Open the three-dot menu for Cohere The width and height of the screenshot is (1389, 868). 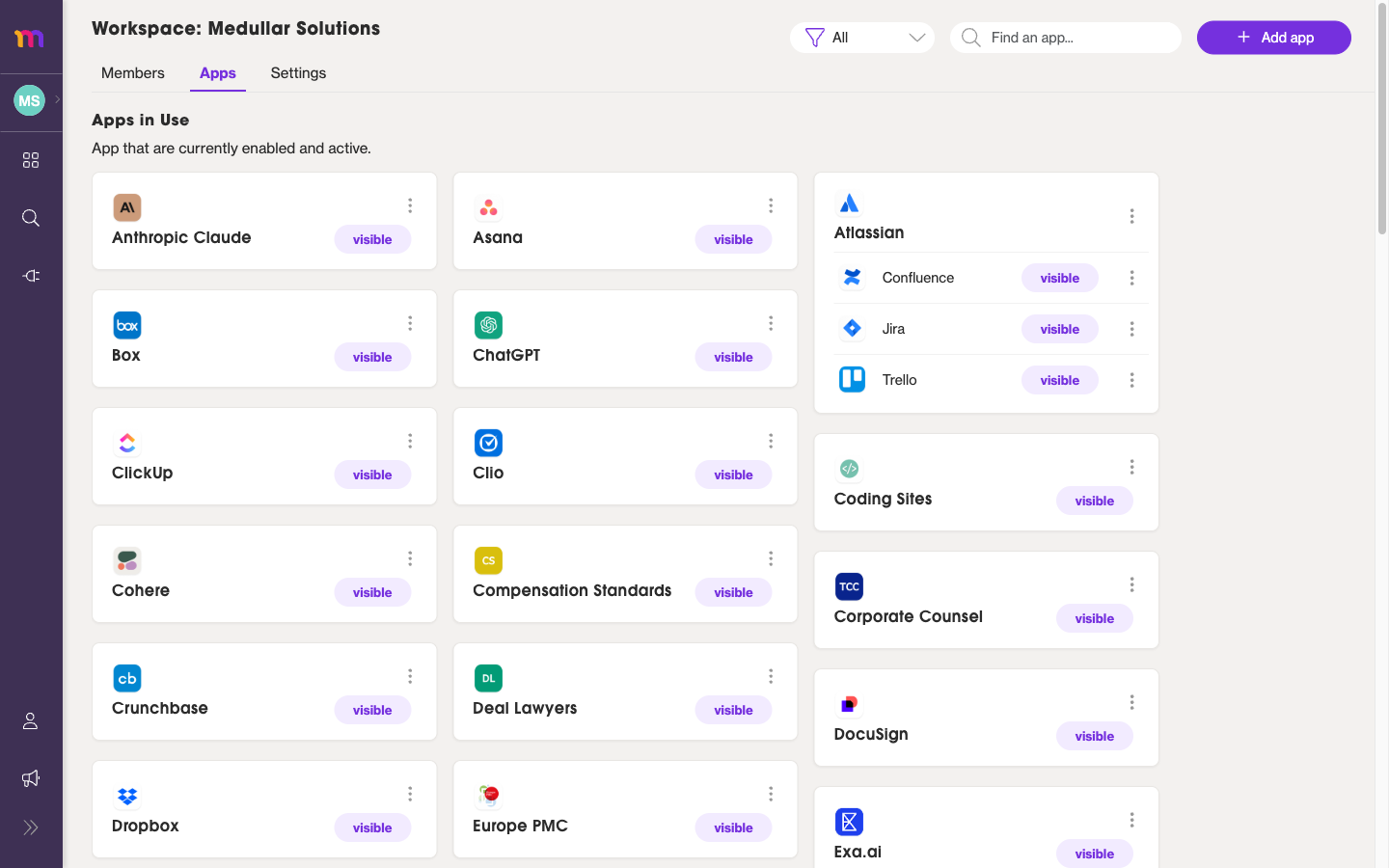(410, 558)
